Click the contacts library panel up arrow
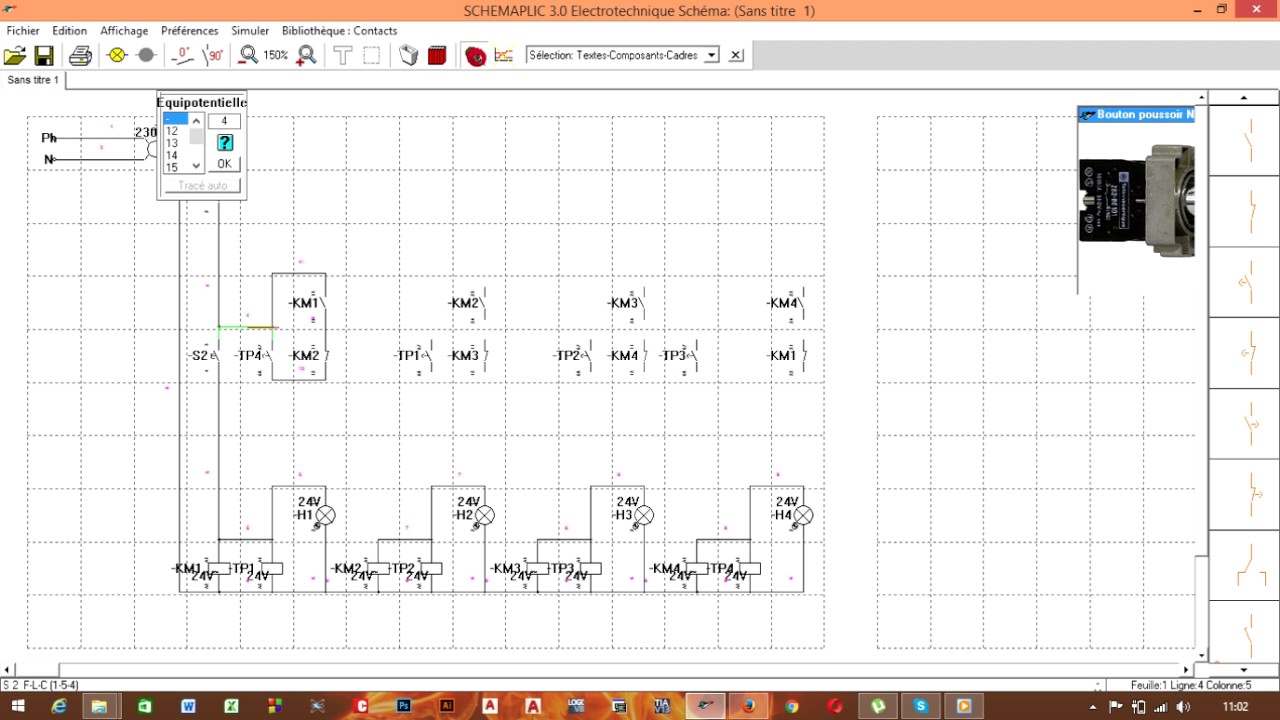The width and height of the screenshot is (1280, 720). point(1244,98)
